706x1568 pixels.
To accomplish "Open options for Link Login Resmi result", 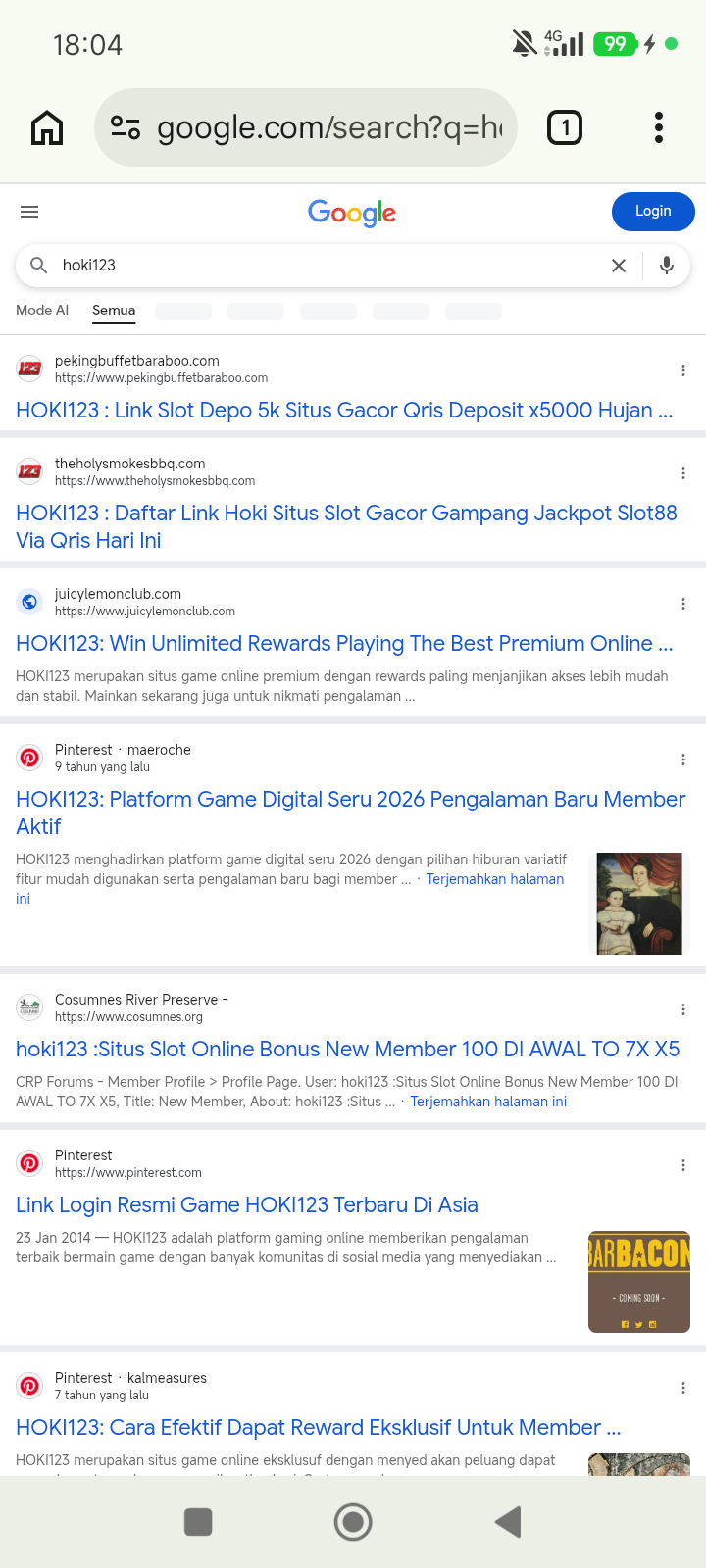I will 683,1165.
